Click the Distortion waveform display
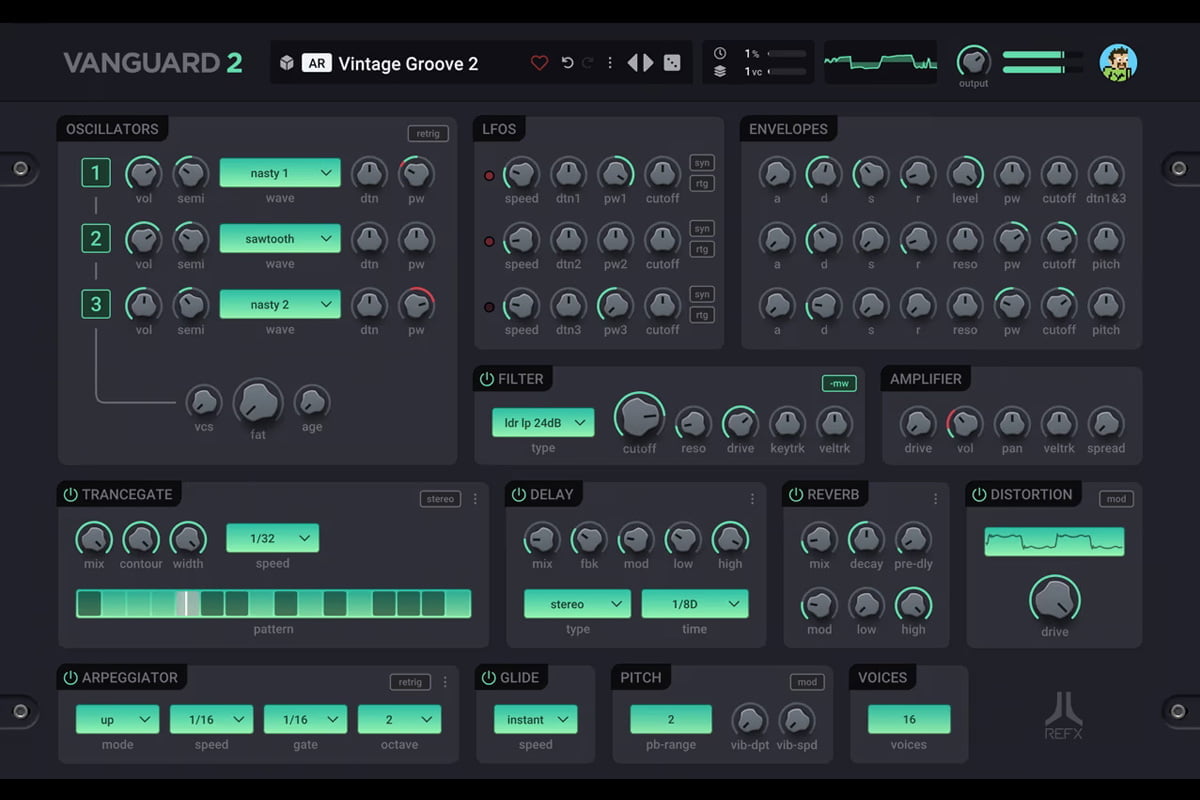This screenshot has width=1200, height=800. [x=1054, y=542]
